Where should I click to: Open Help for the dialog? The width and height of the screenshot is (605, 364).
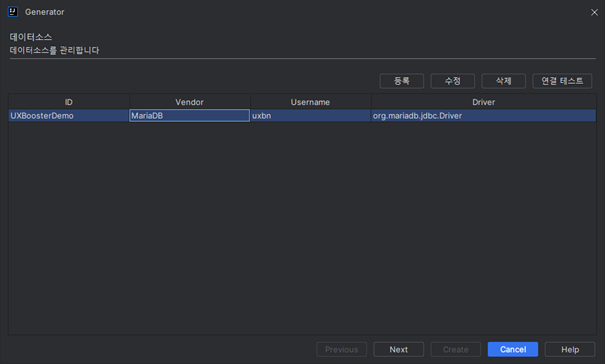[x=570, y=349]
